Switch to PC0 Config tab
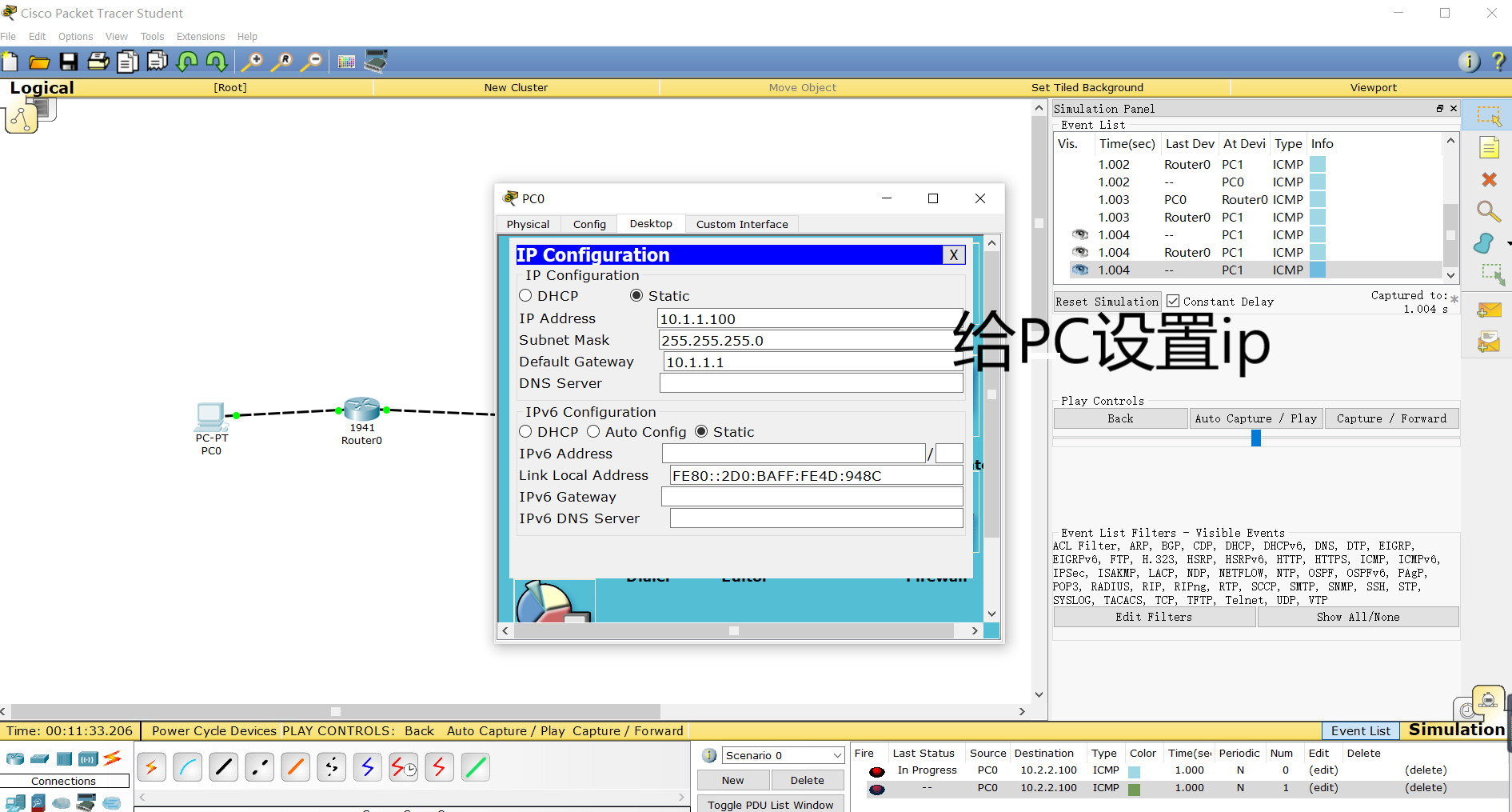The width and height of the screenshot is (1512, 812). (x=589, y=224)
